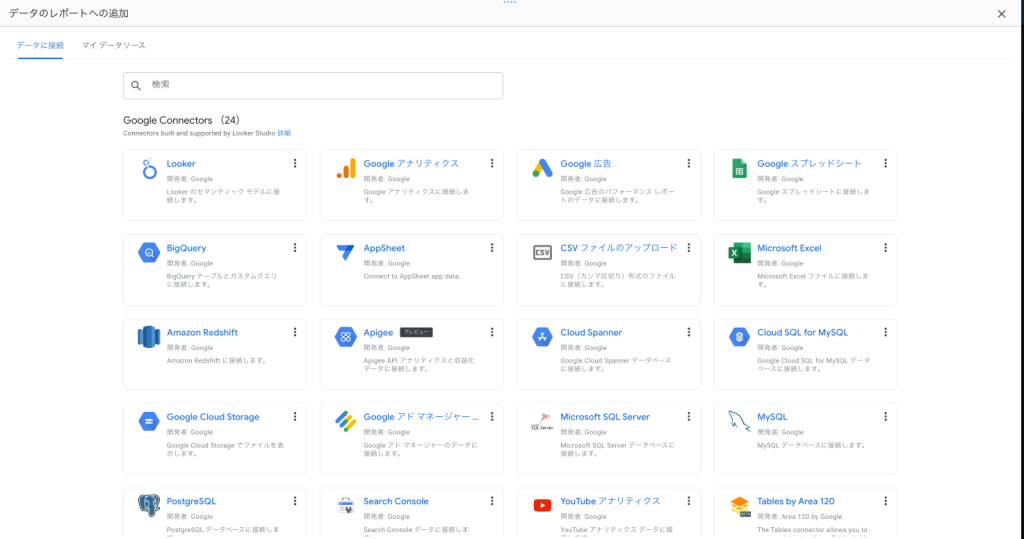Screen dimensions: 1024x539
Task: Select the CSV ファイルのアップロード title
Action: (618, 248)
